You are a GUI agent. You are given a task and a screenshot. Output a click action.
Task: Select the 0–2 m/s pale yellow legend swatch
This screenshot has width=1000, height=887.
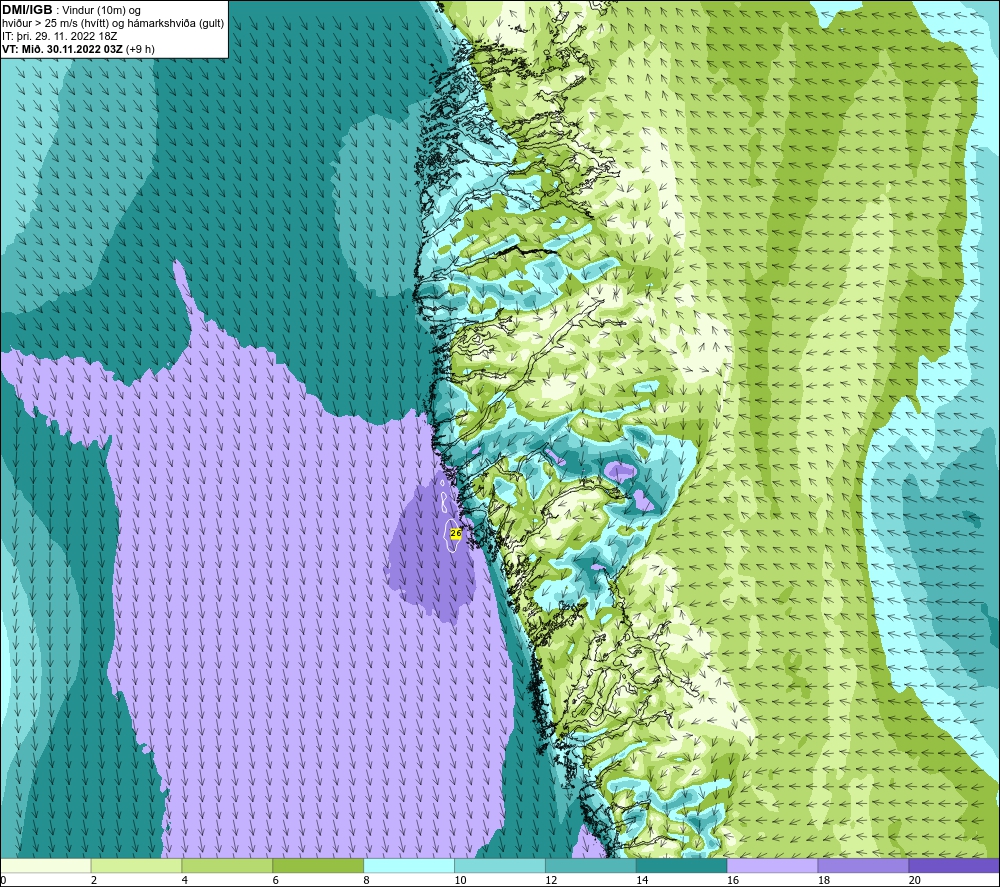[x=46, y=866]
